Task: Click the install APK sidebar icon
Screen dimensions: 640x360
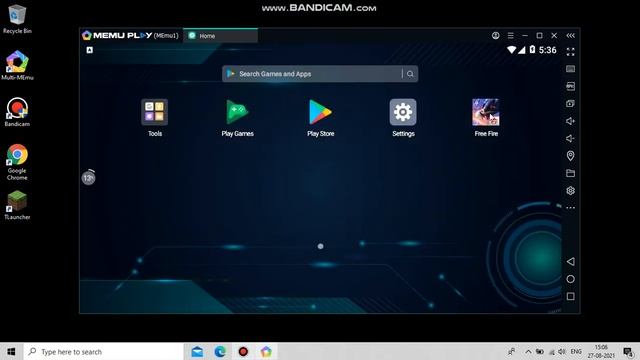Action: [571, 86]
